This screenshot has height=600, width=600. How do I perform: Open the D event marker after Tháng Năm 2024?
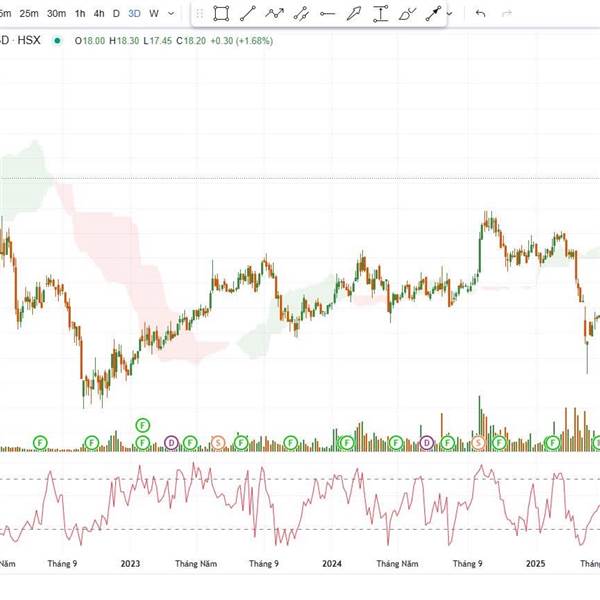pos(427,443)
